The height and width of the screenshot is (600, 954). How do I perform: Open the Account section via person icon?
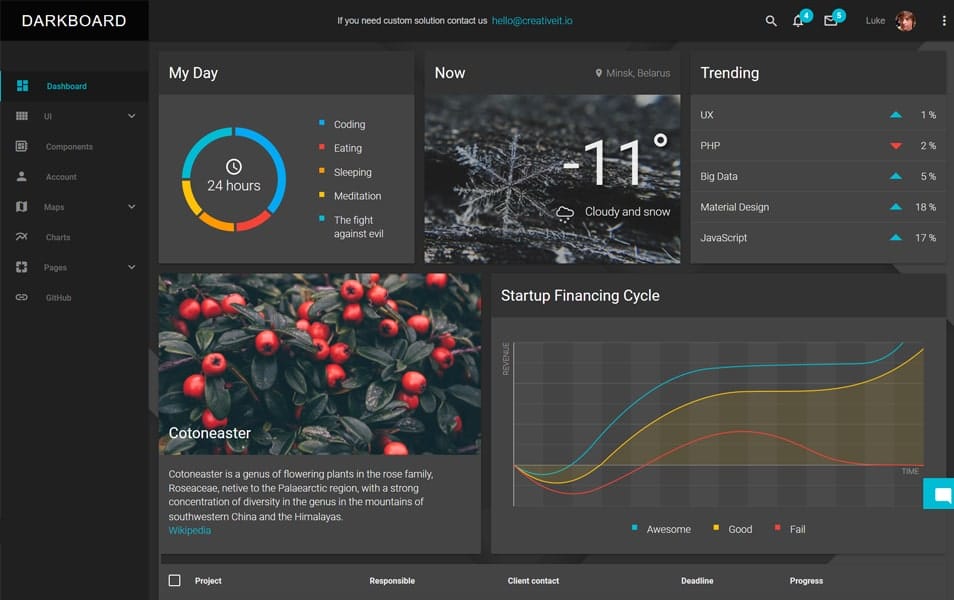click(x=22, y=176)
